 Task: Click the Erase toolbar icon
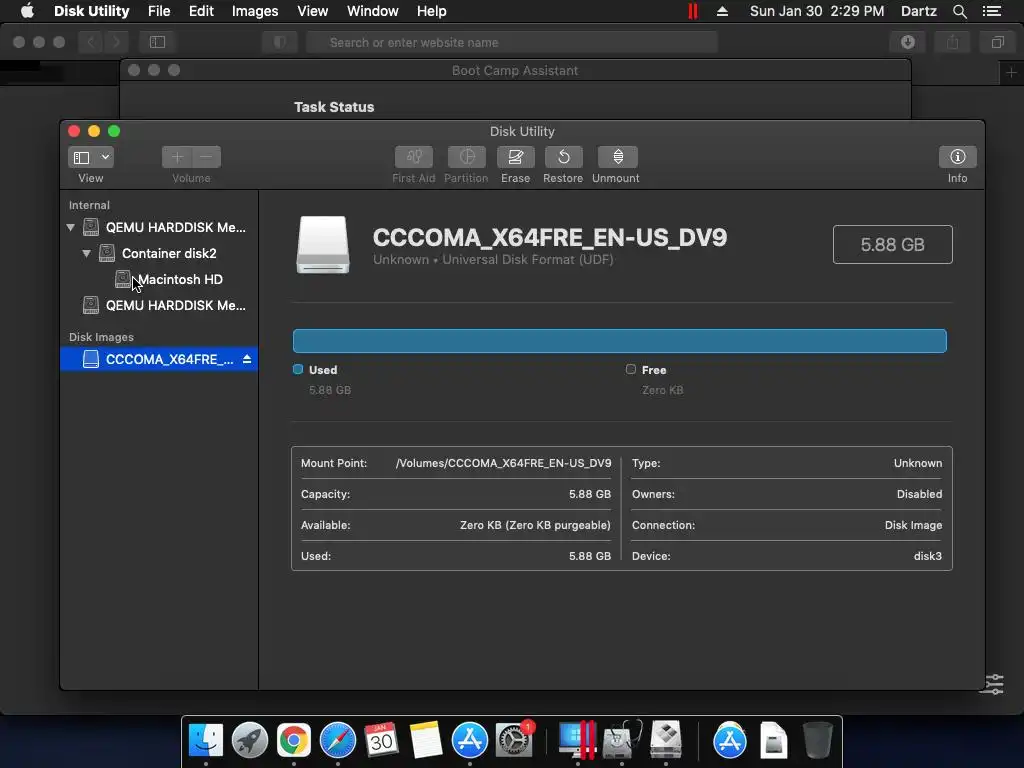515,157
